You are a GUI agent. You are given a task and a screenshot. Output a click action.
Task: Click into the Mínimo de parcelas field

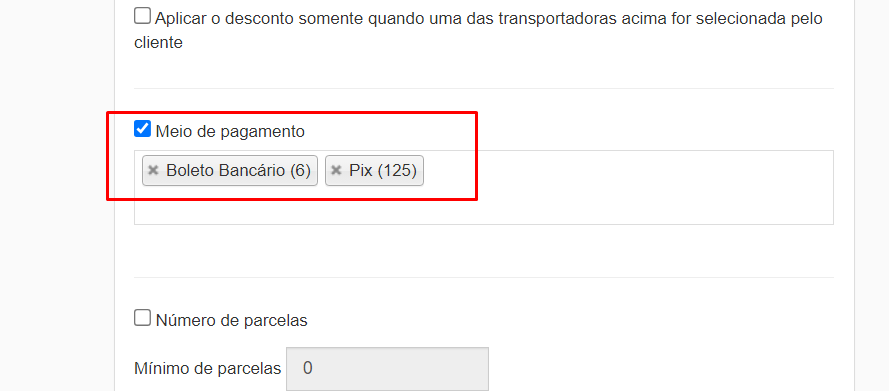[x=387, y=369]
